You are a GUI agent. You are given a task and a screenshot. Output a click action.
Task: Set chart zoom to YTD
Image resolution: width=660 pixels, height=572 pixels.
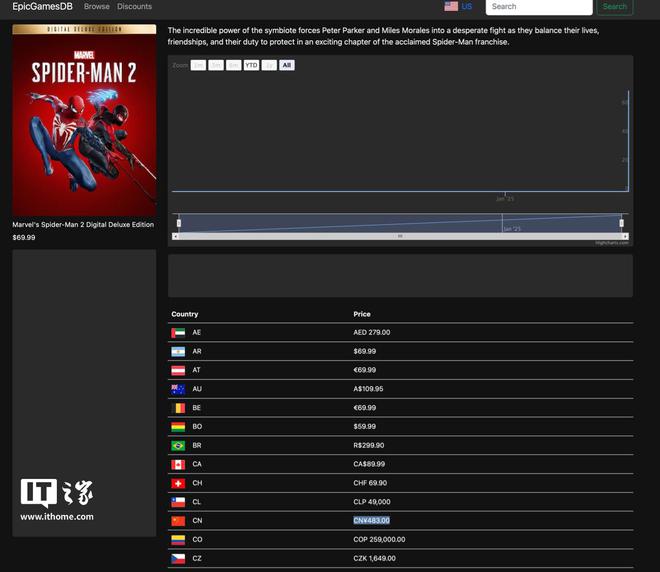(x=251, y=65)
